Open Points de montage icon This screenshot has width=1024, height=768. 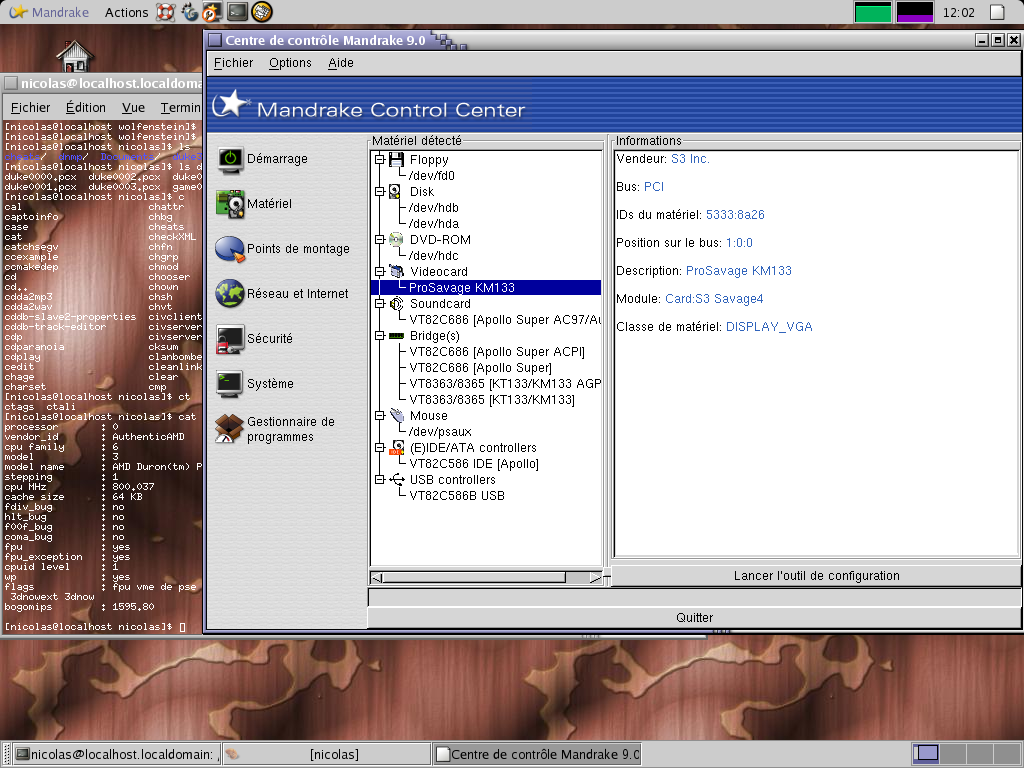231,249
